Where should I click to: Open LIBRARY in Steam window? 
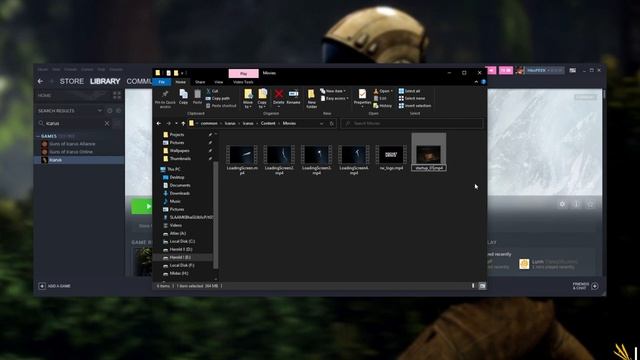pyautogui.click(x=105, y=81)
